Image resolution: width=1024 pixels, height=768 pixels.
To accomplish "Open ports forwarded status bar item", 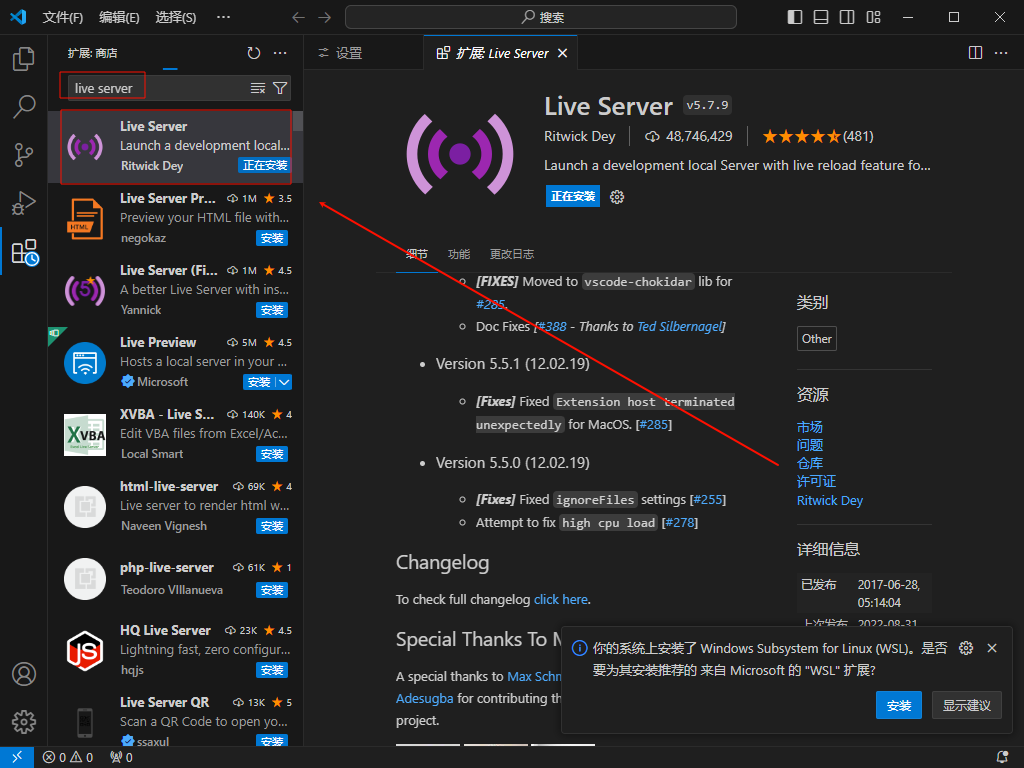I will click(121, 757).
